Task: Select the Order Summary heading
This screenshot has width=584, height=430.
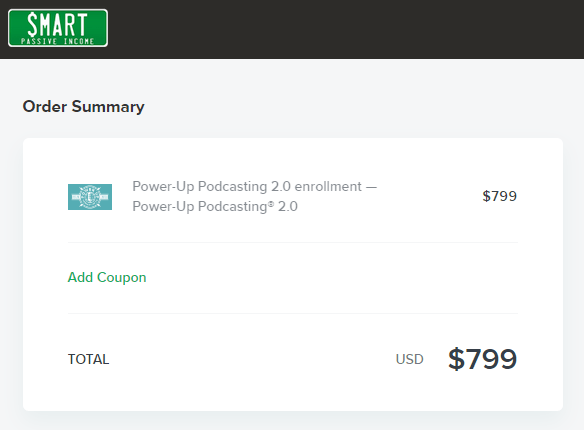Action: pos(83,106)
